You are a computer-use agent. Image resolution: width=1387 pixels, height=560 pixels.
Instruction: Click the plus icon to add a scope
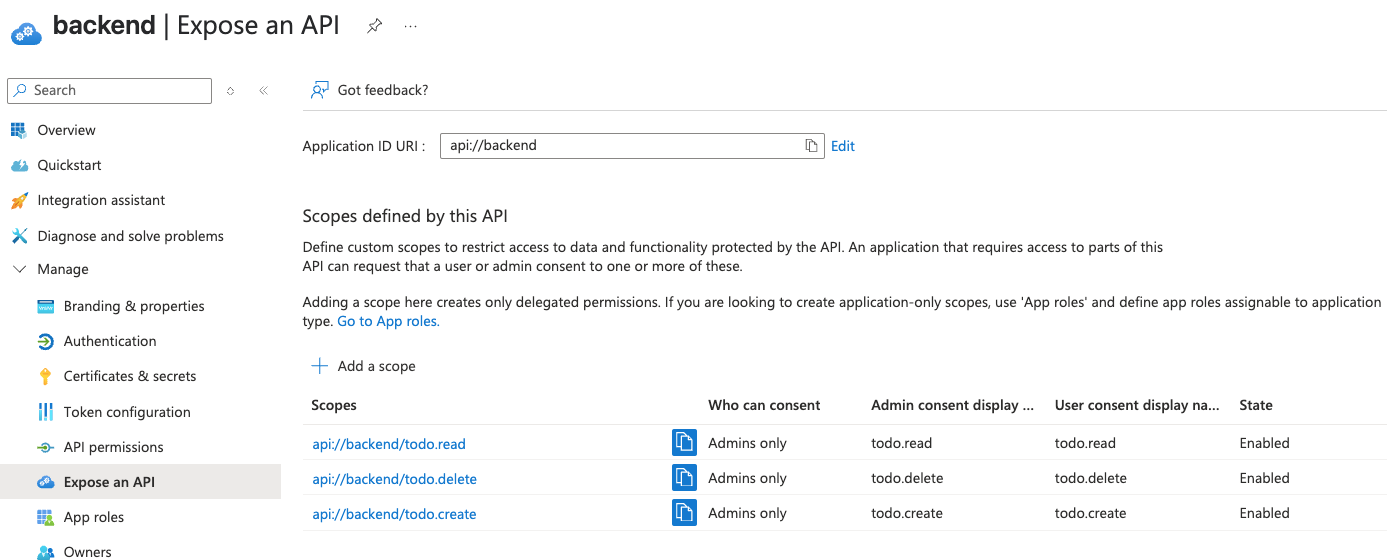(x=319, y=366)
